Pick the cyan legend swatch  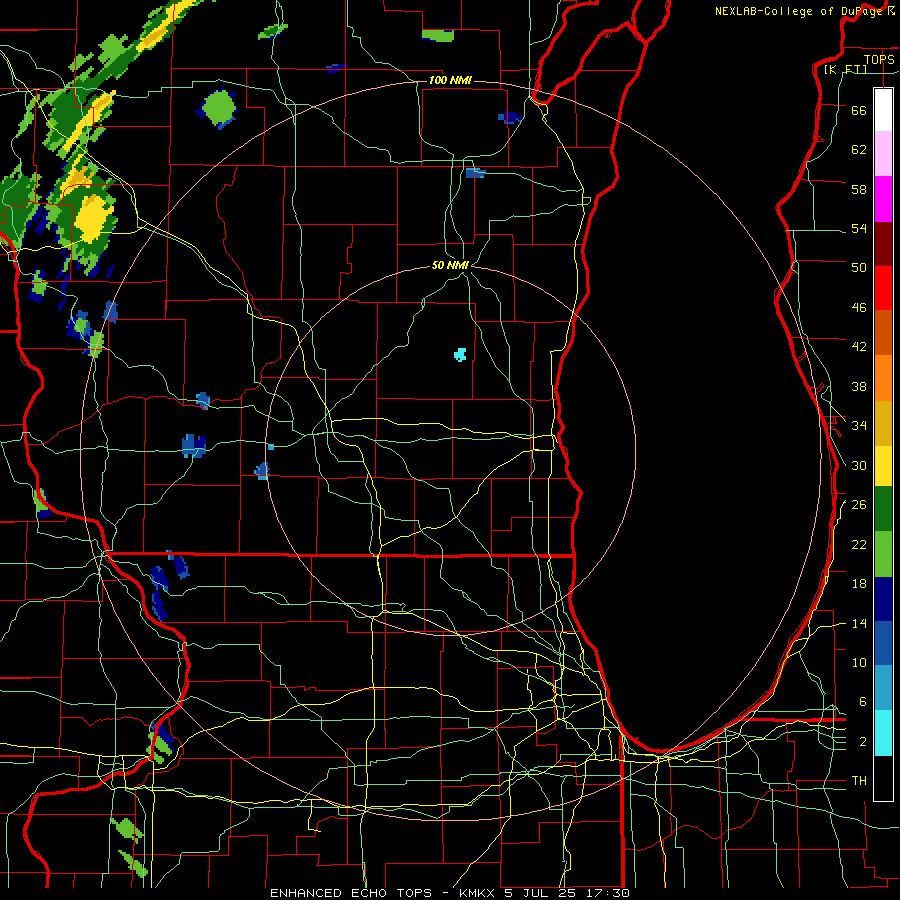pos(883,733)
